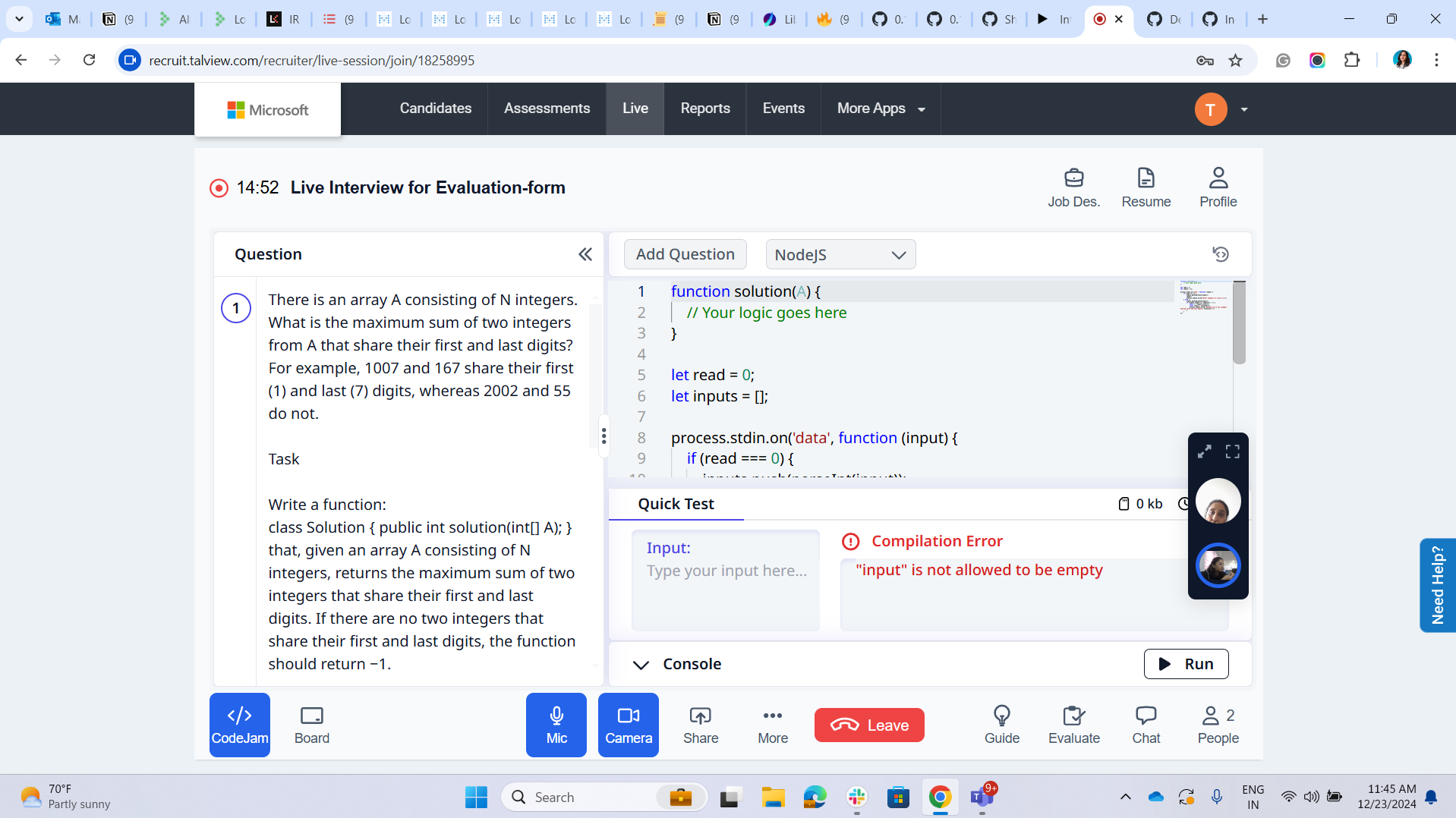
Task: Go to the Candidates menu
Action: coord(436,109)
